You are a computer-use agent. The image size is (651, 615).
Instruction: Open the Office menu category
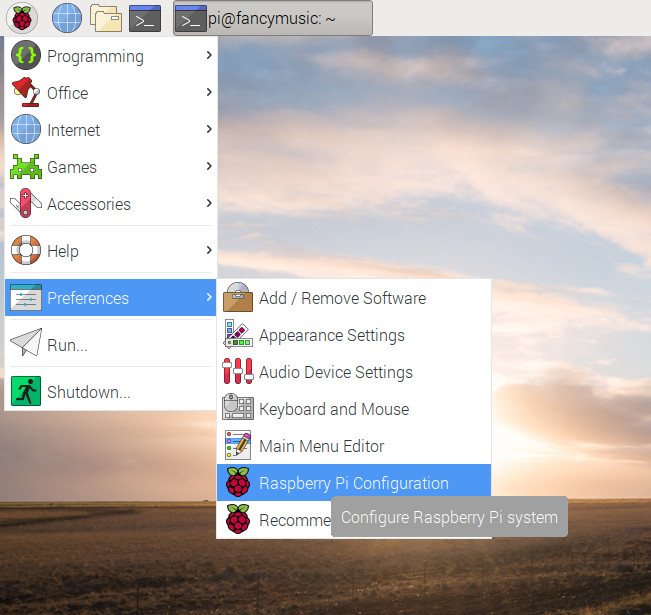[111, 92]
